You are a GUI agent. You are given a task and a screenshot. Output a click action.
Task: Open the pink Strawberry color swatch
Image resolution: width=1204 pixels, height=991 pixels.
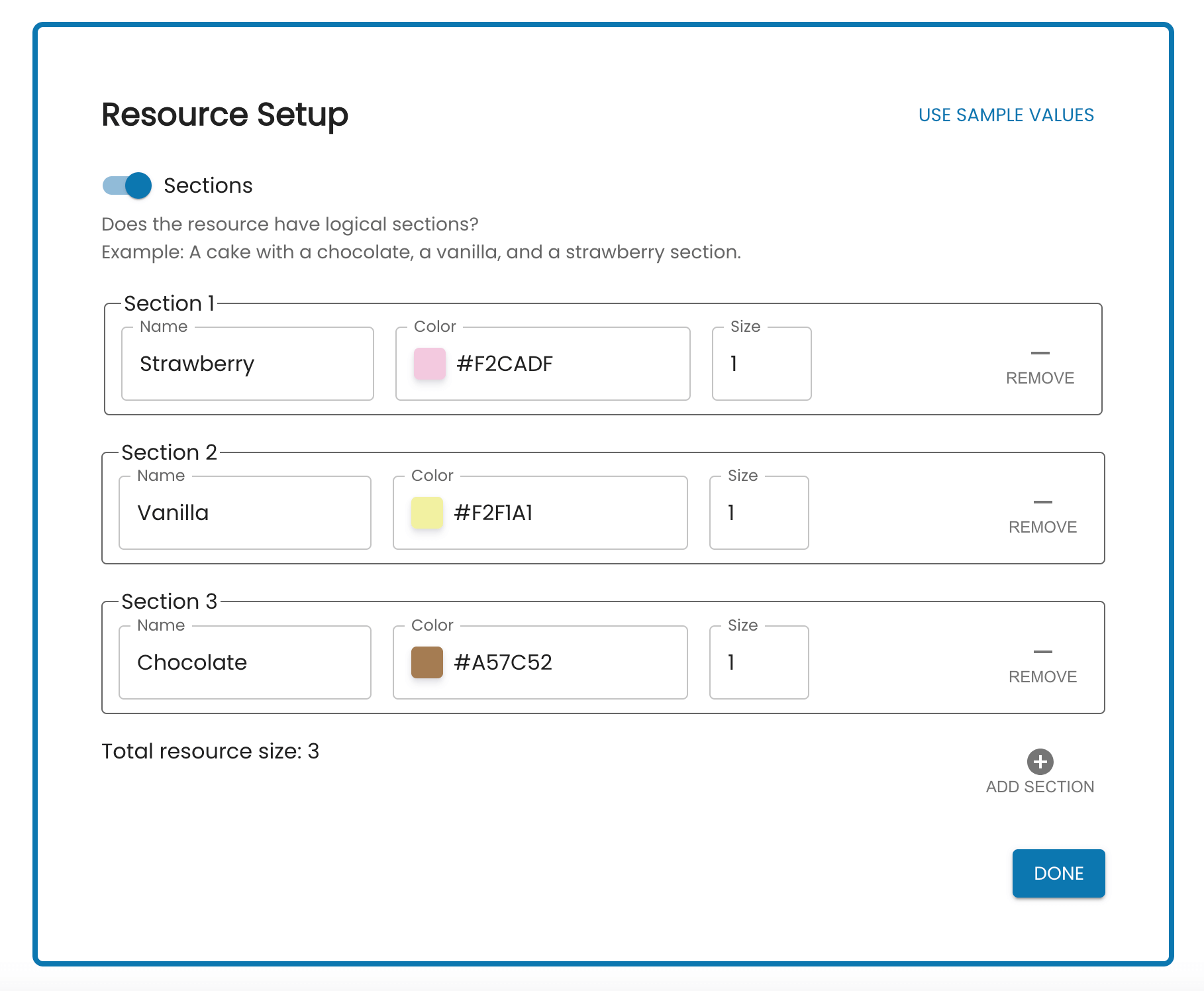[430, 364]
